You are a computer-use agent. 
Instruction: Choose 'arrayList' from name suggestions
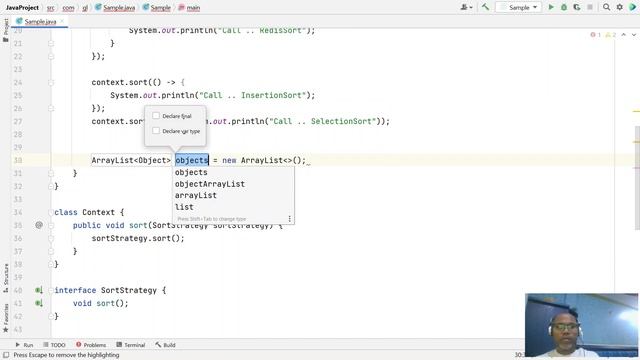point(233,195)
